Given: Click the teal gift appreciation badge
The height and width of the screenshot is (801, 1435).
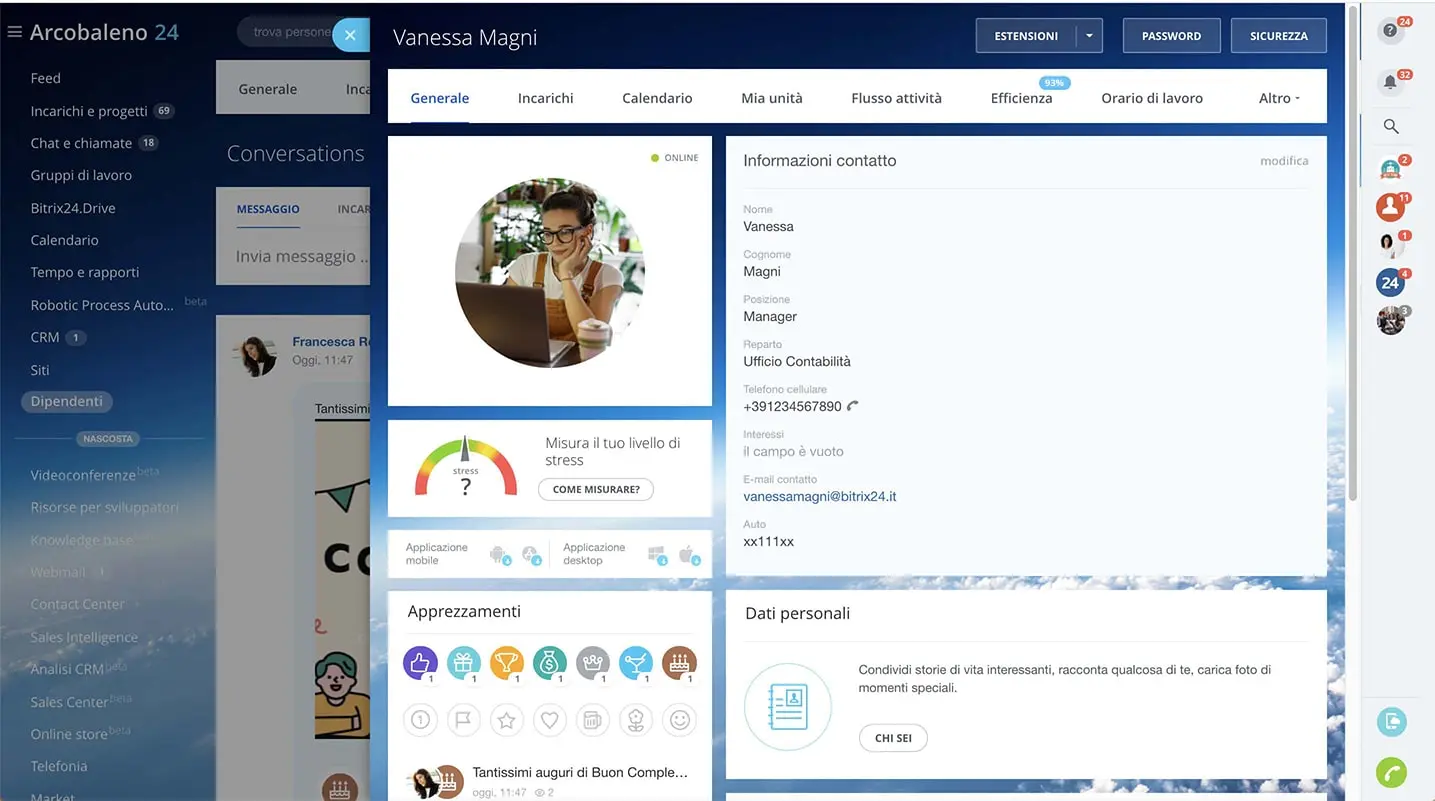Looking at the screenshot, I should click(463, 662).
